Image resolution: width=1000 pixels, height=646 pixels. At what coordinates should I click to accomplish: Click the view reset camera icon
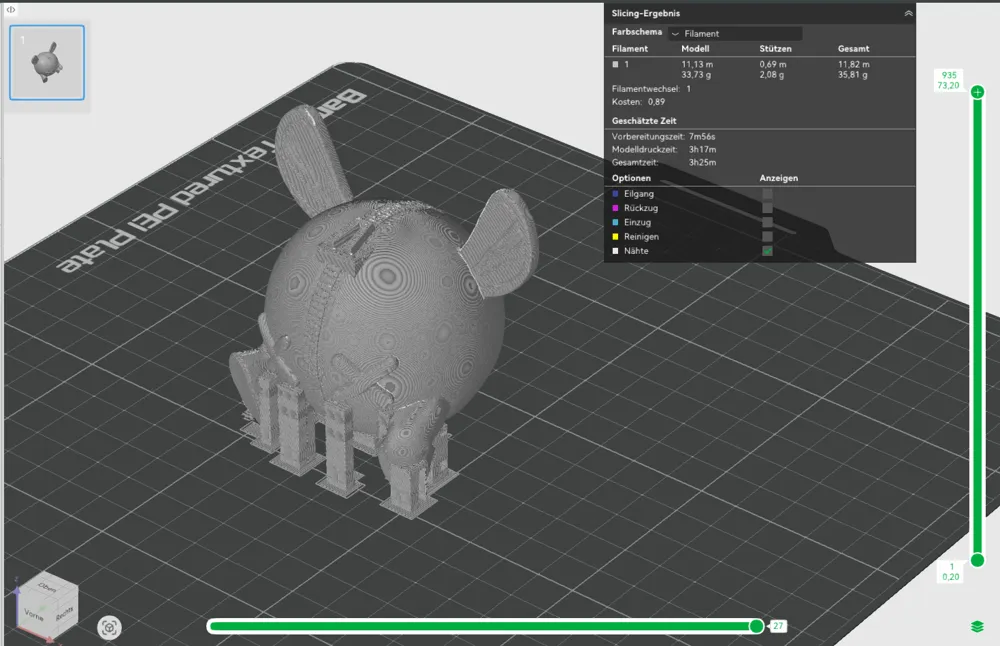tap(109, 628)
